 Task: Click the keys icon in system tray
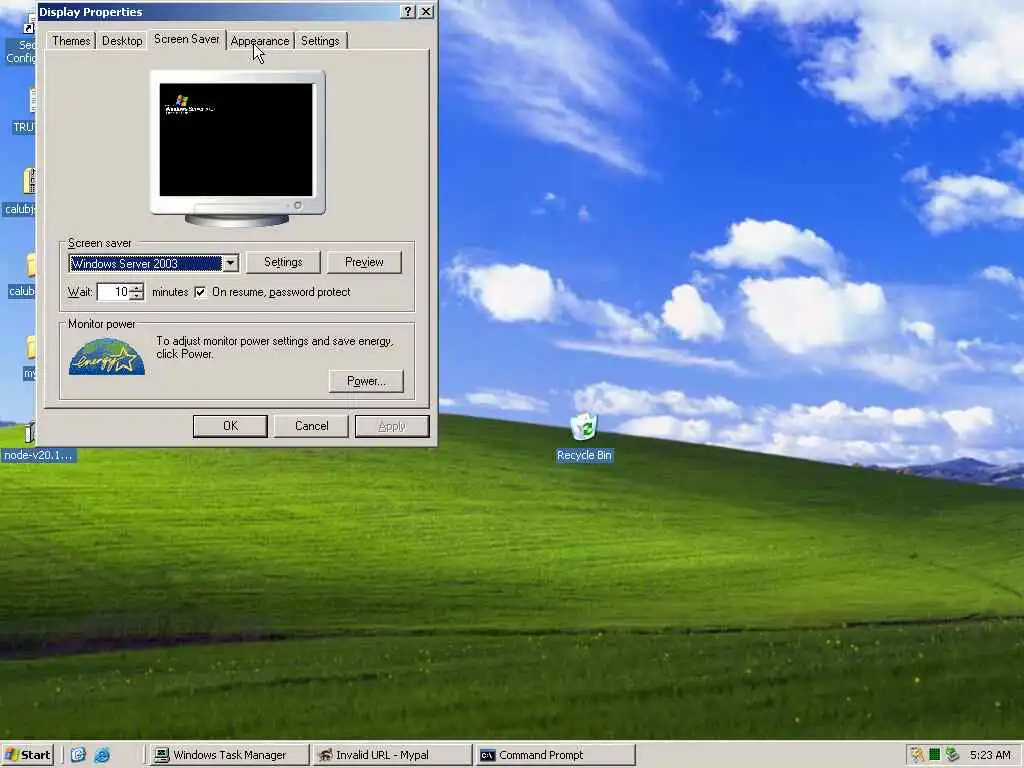pyautogui.click(x=916, y=755)
